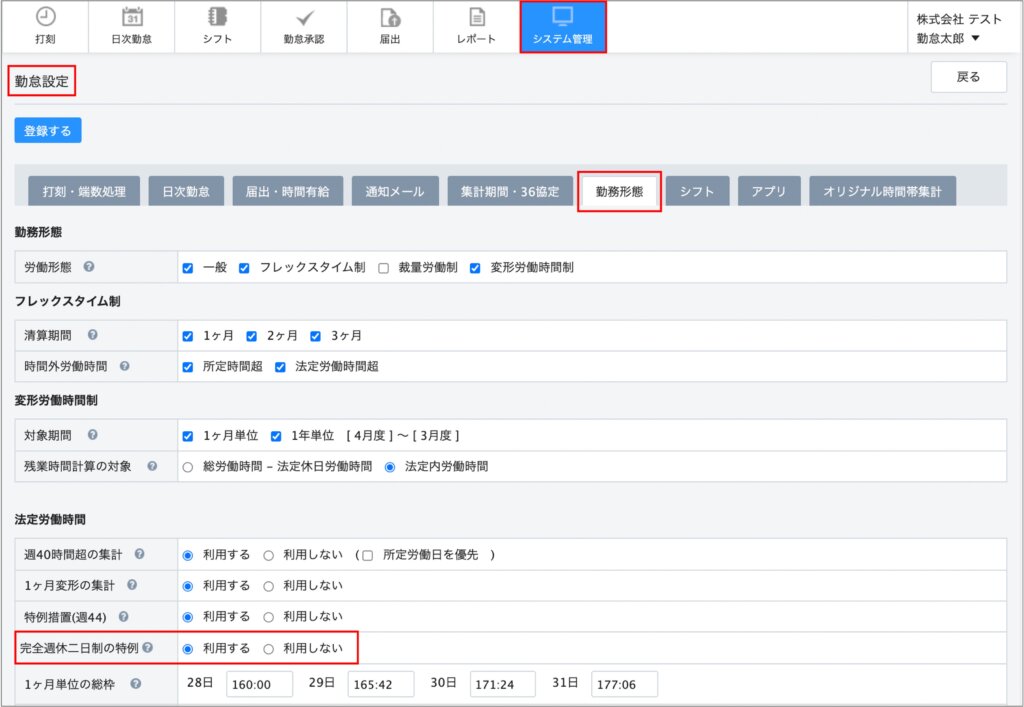
Task: Switch to the 集計期間・36協定 tab
Action: [x=510, y=191]
